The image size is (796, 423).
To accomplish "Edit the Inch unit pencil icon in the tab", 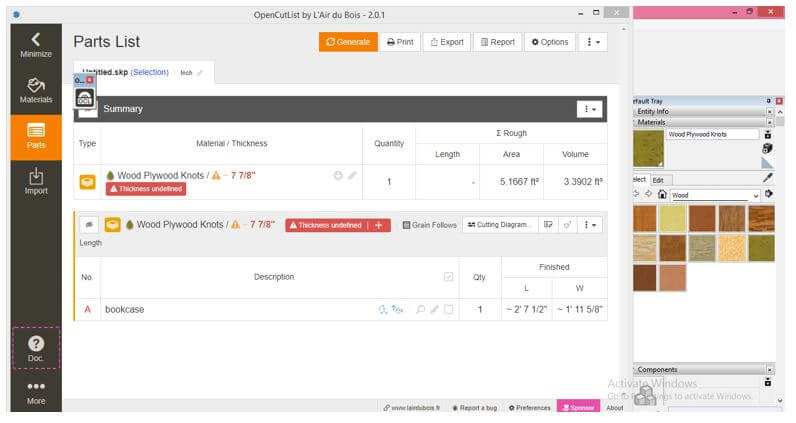I will click(200, 73).
